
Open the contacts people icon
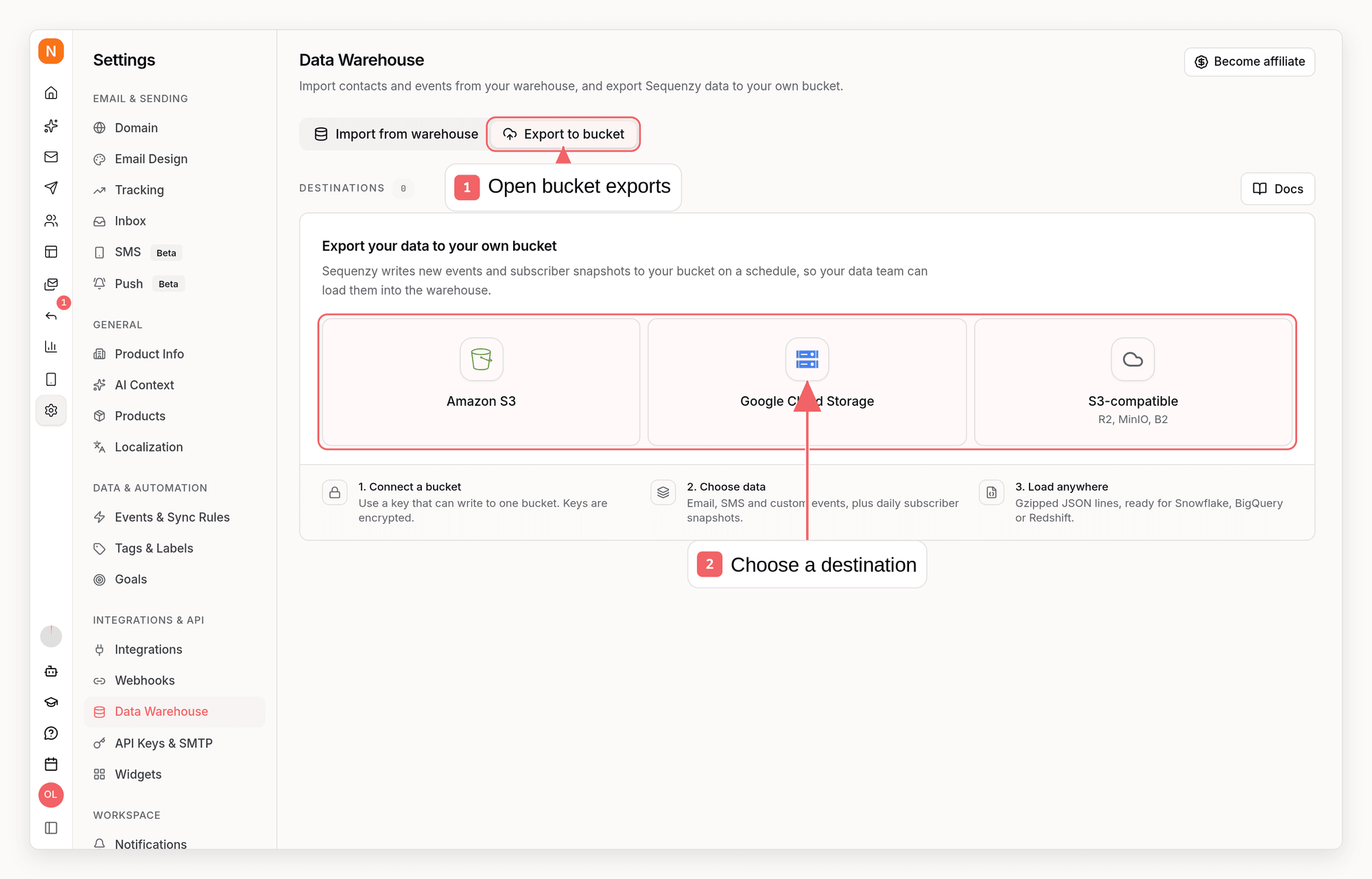51,221
